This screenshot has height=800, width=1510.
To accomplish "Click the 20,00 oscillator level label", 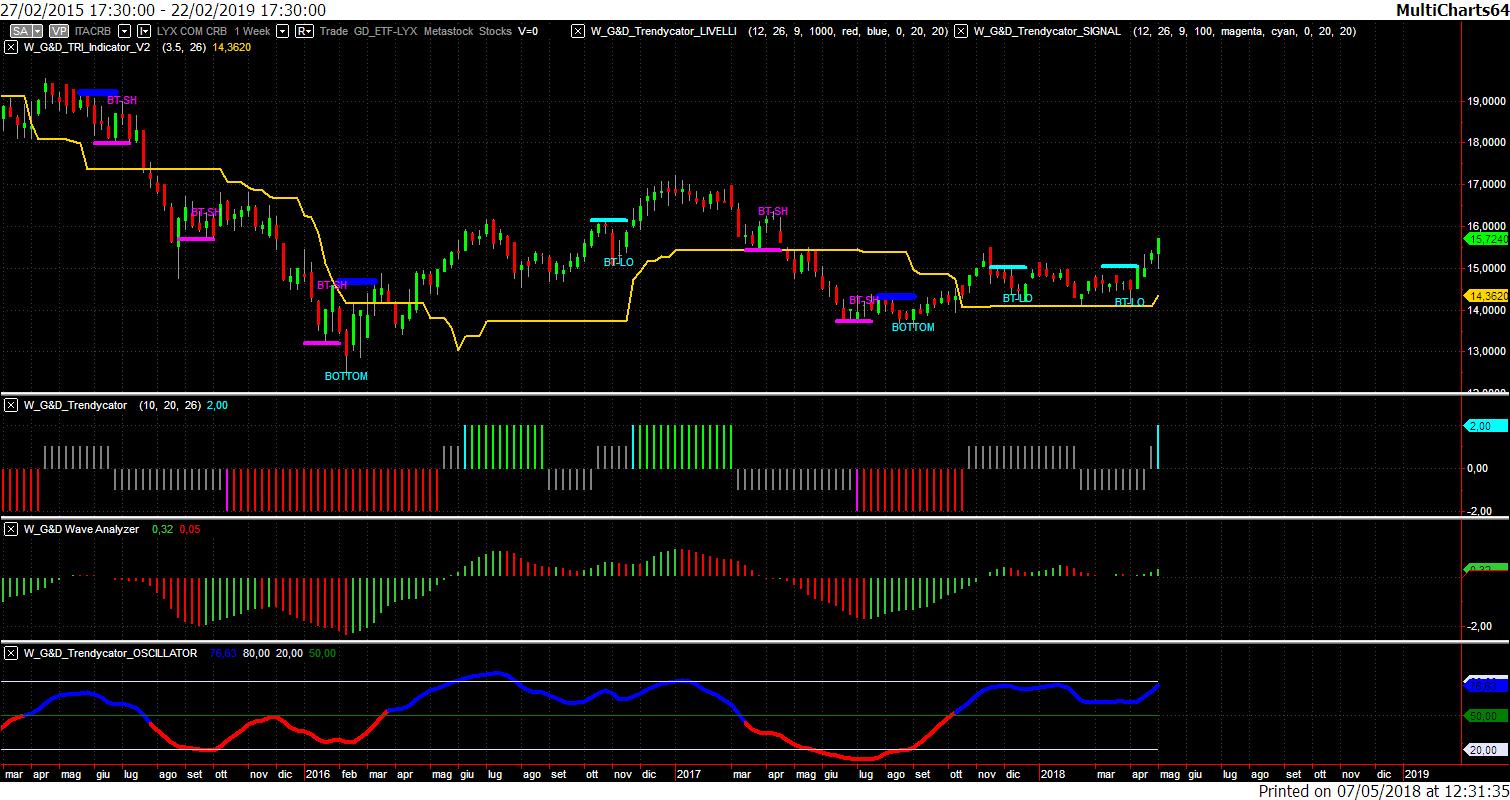I will coord(1481,750).
